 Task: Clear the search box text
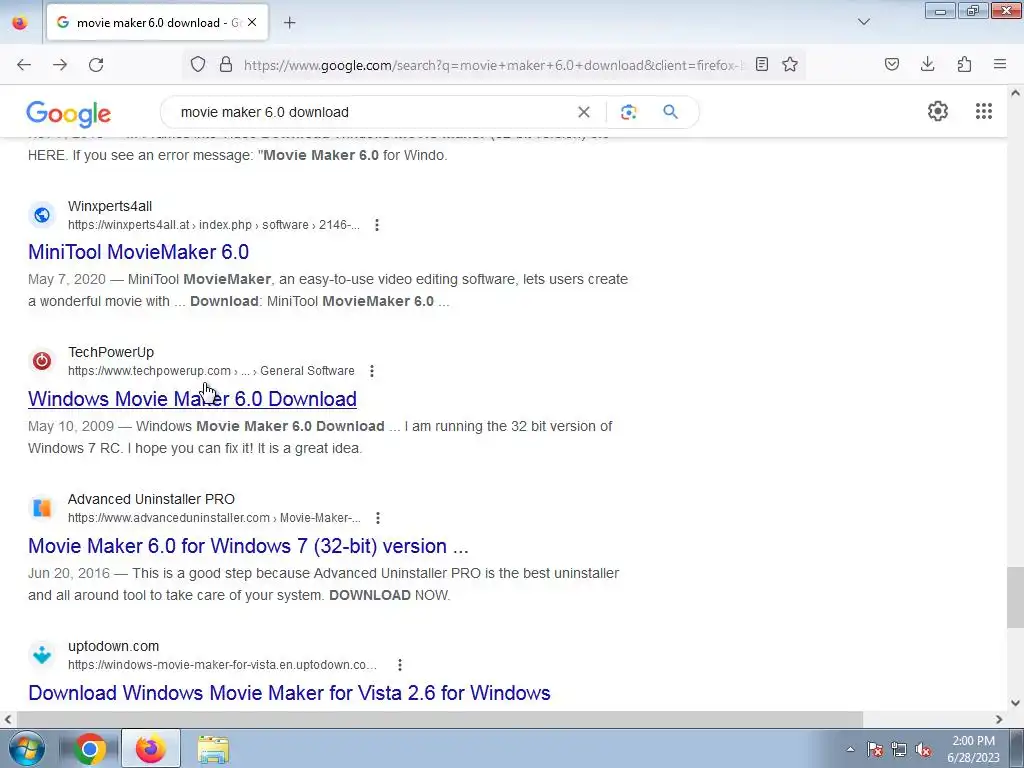tap(584, 112)
